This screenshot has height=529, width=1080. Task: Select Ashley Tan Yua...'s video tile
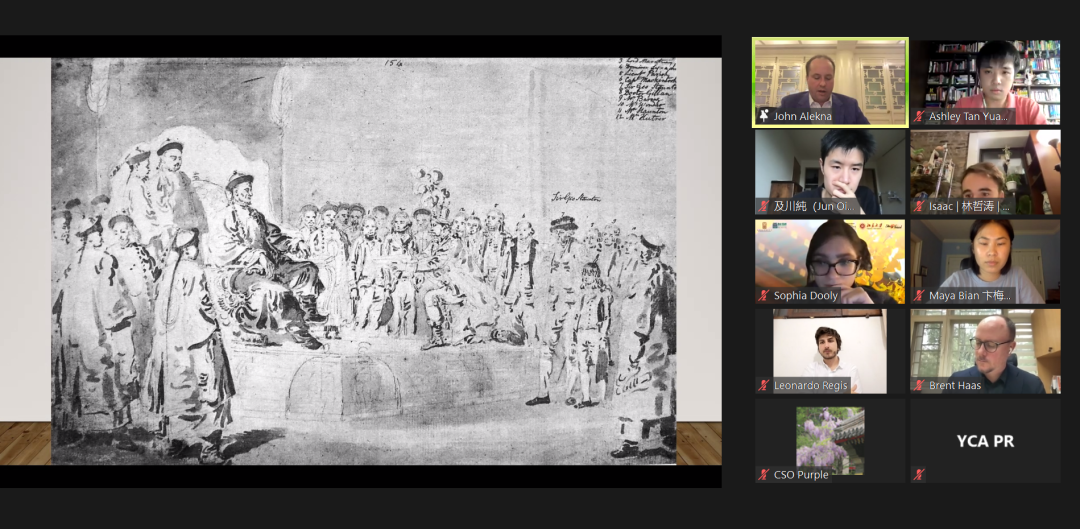click(986, 83)
